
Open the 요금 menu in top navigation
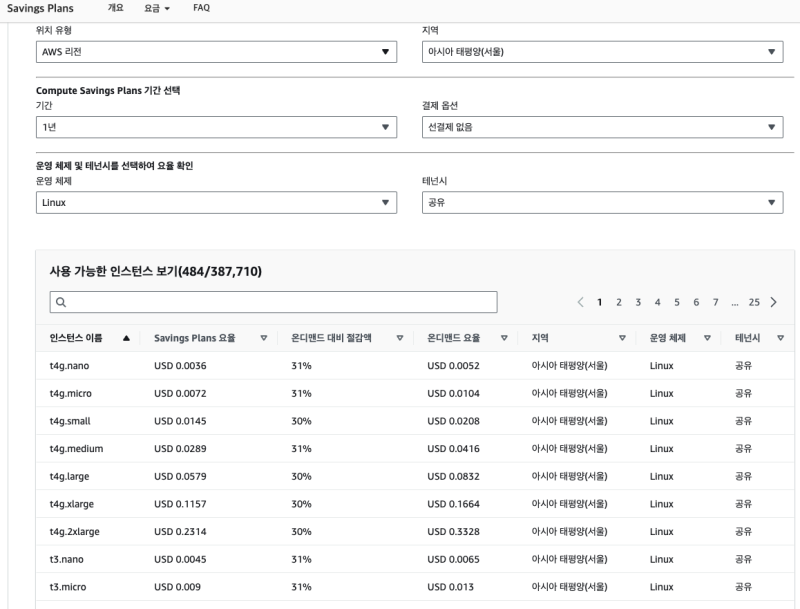point(156,8)
